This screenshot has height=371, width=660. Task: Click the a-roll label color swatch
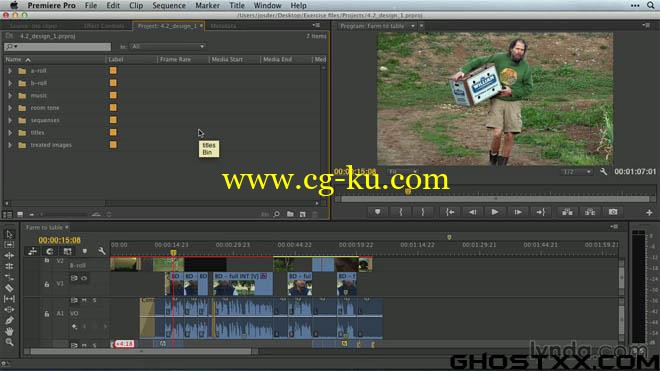113,71
